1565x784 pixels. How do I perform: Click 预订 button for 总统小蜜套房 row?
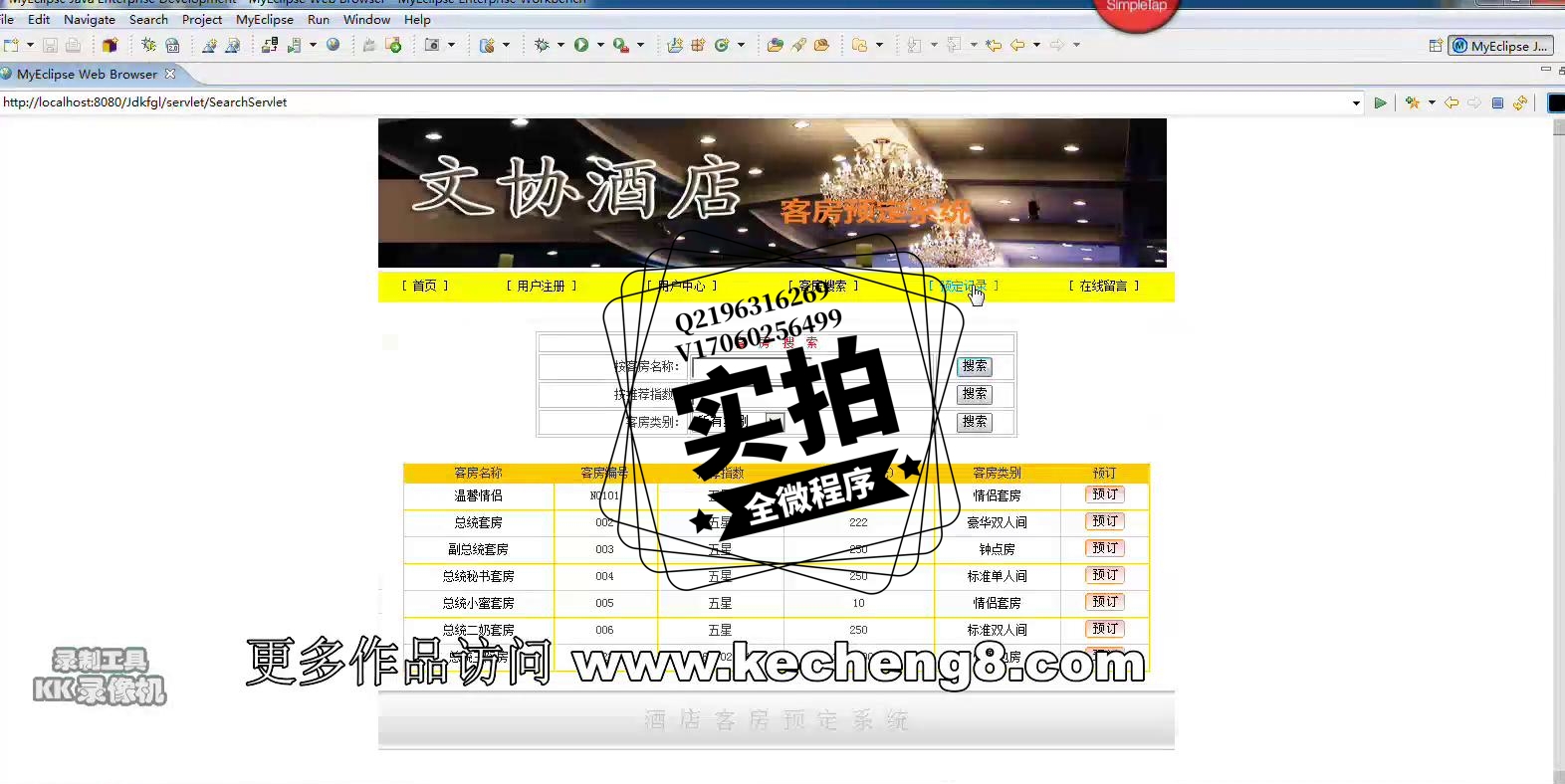pos(1105,602)
